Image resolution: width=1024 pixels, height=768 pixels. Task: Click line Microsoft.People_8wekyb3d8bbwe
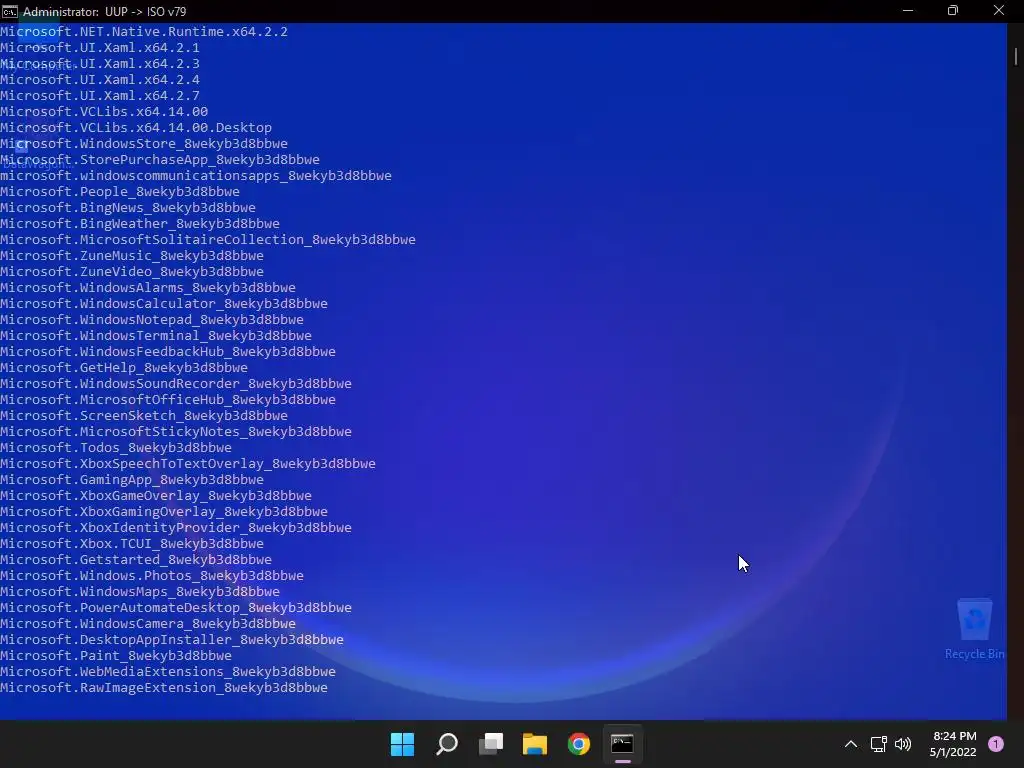coord(120,191)
